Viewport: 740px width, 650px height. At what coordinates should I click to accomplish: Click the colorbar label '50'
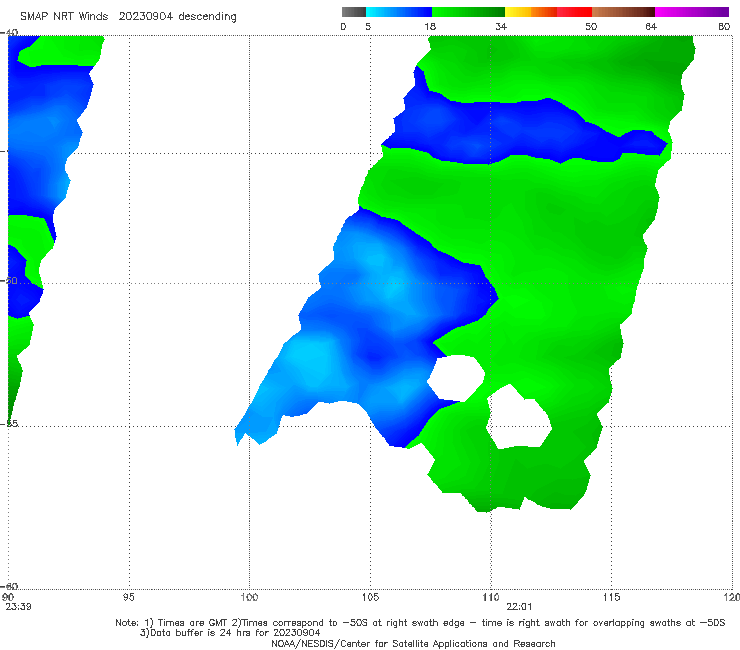click(591, 26)
